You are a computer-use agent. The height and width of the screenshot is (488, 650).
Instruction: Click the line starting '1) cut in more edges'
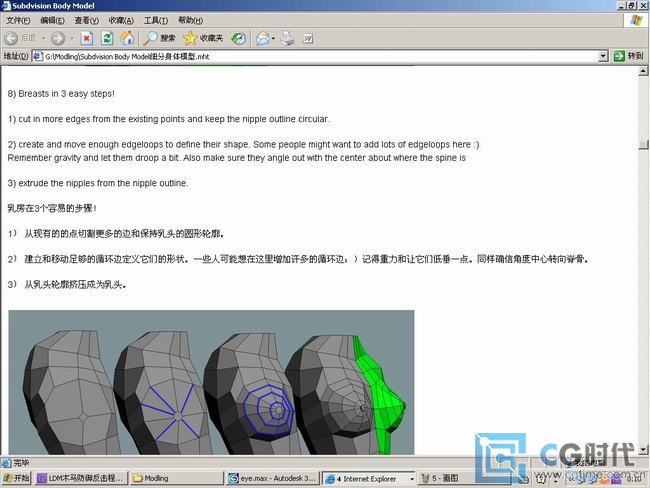[169, 119]
